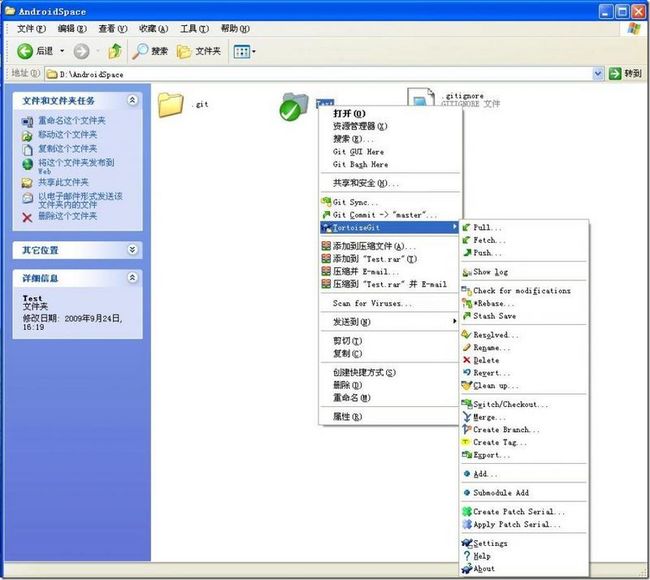
Task: Open the 帮助 (Help) menu
Action: coord(235,29)
